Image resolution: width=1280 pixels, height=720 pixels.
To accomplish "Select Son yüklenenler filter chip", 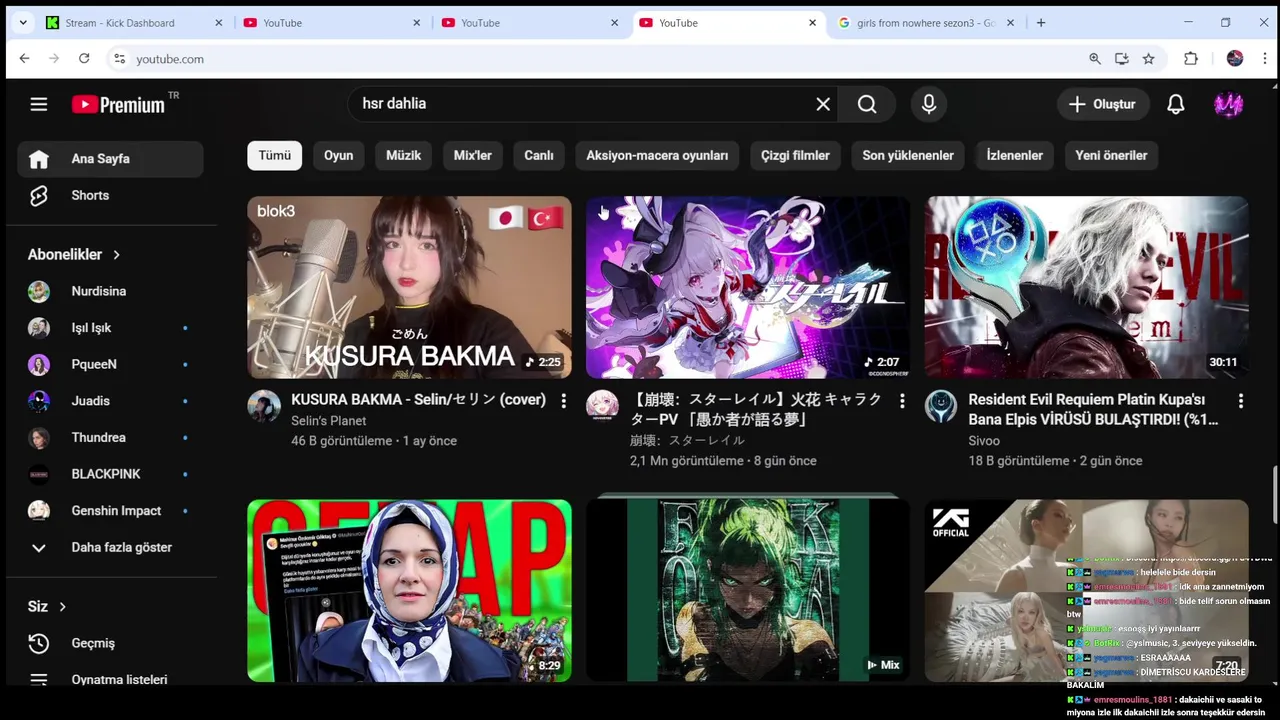I will click(908, 155).
